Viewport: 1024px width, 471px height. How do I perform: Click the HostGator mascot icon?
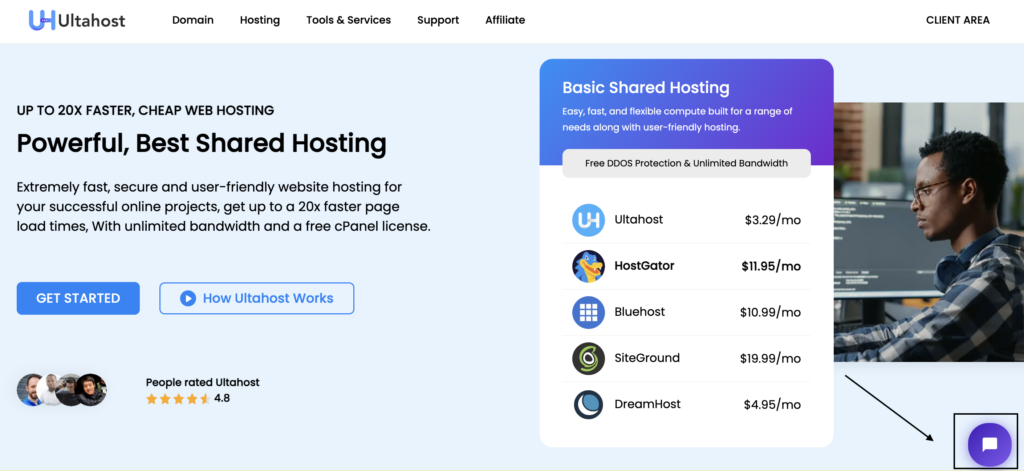588,266
